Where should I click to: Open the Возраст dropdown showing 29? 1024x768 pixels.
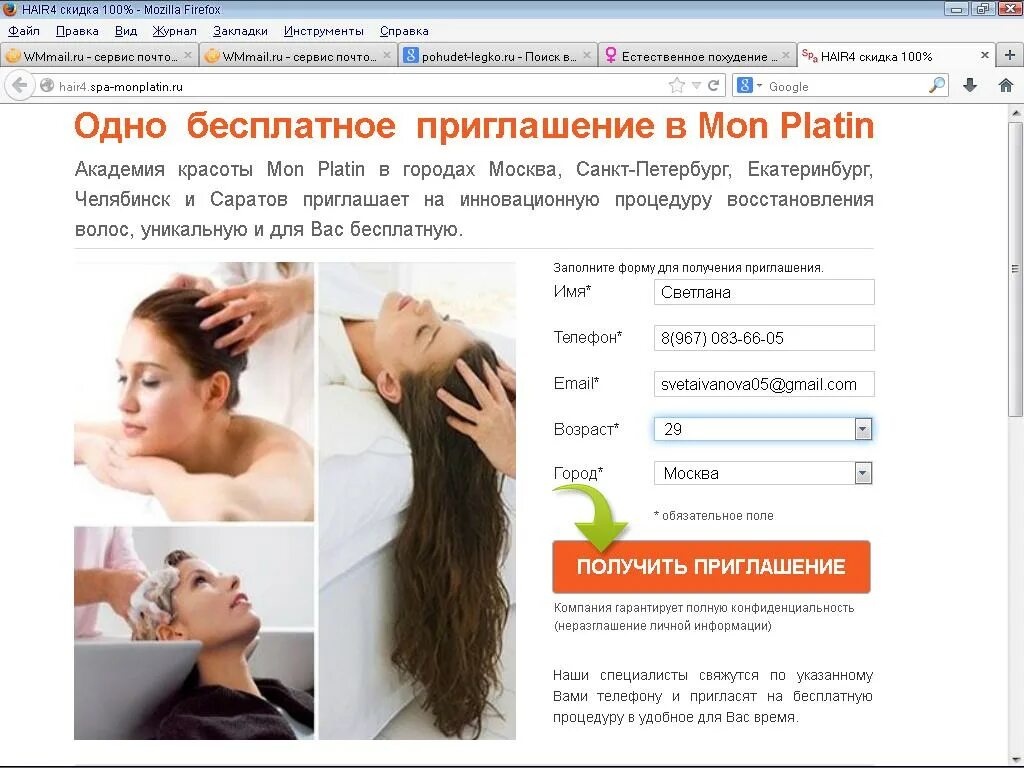763,429
